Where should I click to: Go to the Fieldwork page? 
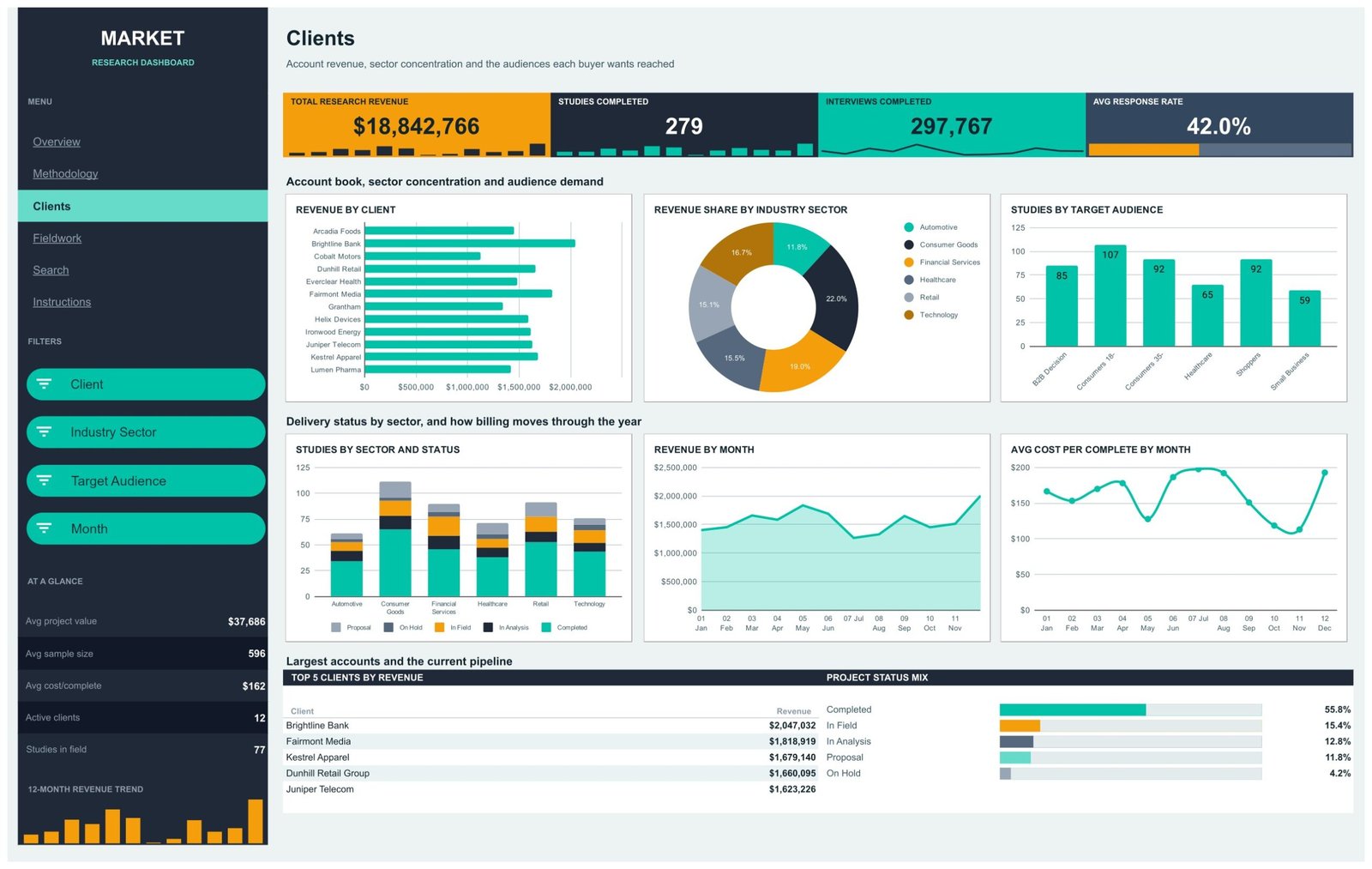tap(57, 238)
